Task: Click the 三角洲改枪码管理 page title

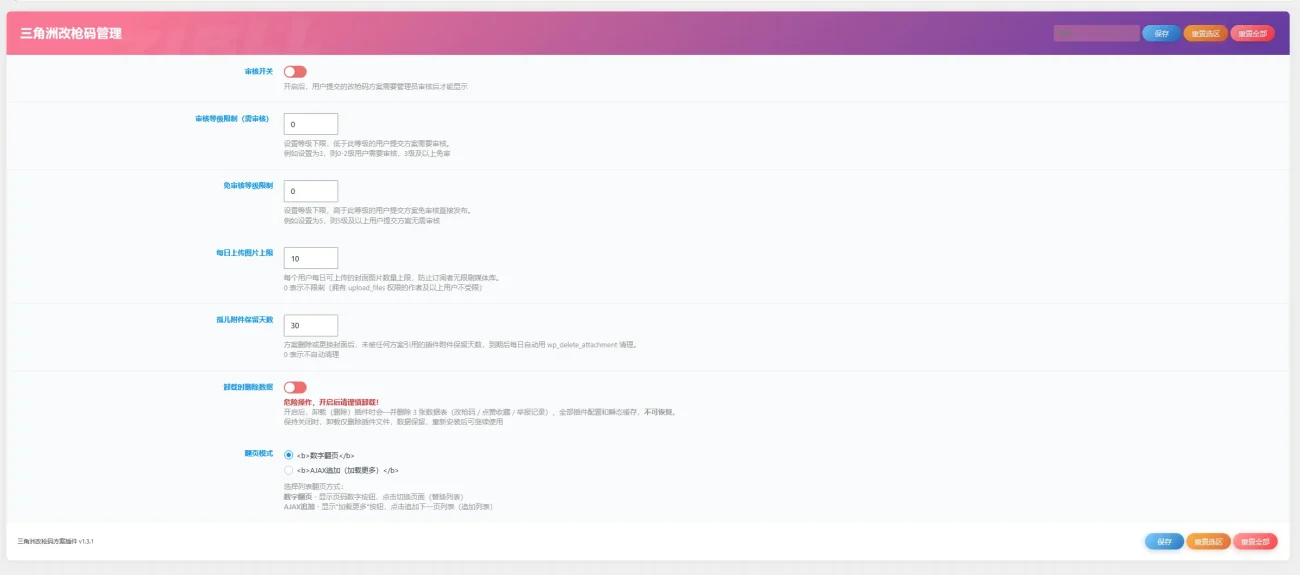Action: tap(71, 33)
